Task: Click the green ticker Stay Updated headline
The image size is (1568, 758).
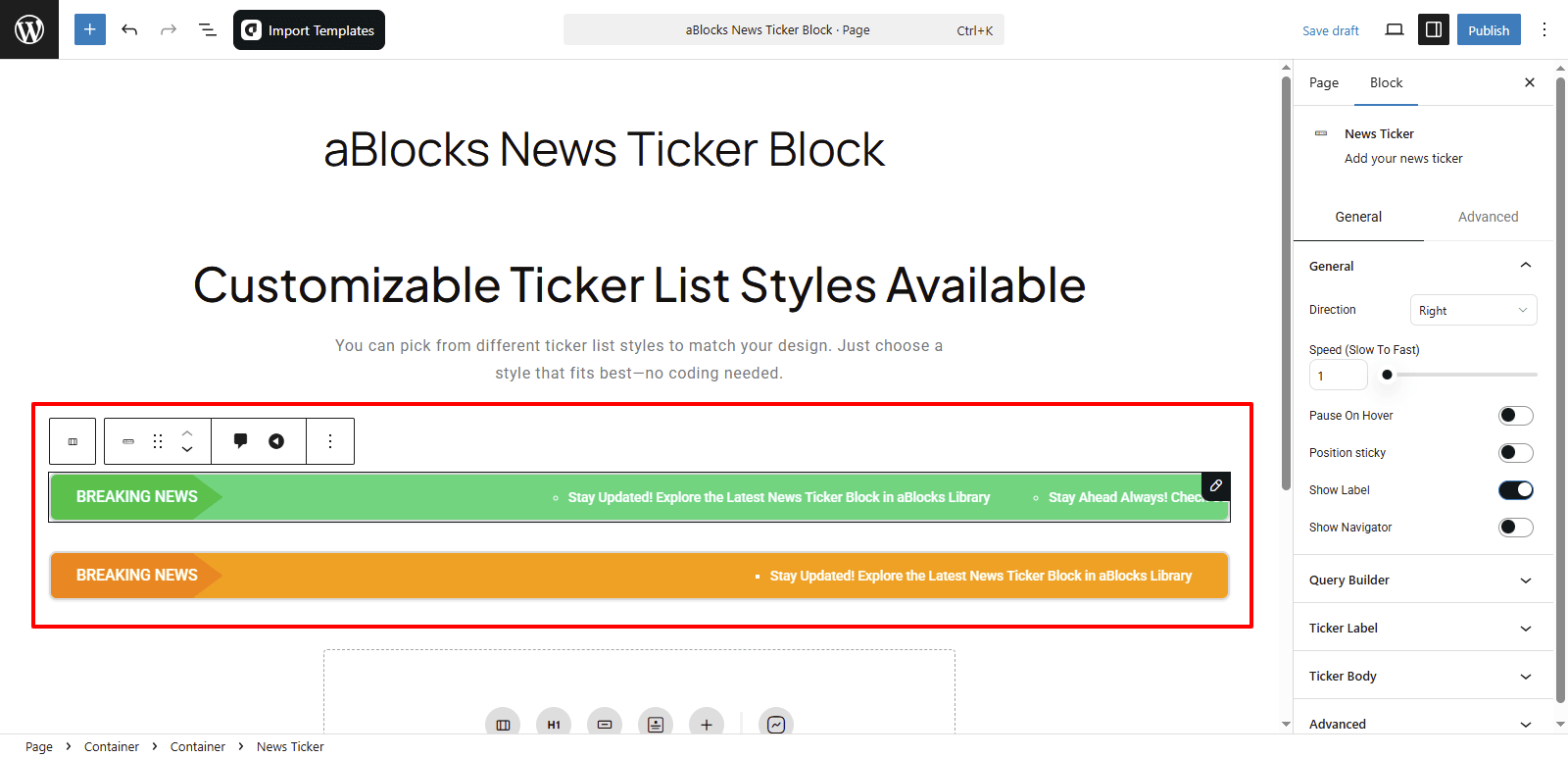Action: pyautogui.click(x=779, y=497)
